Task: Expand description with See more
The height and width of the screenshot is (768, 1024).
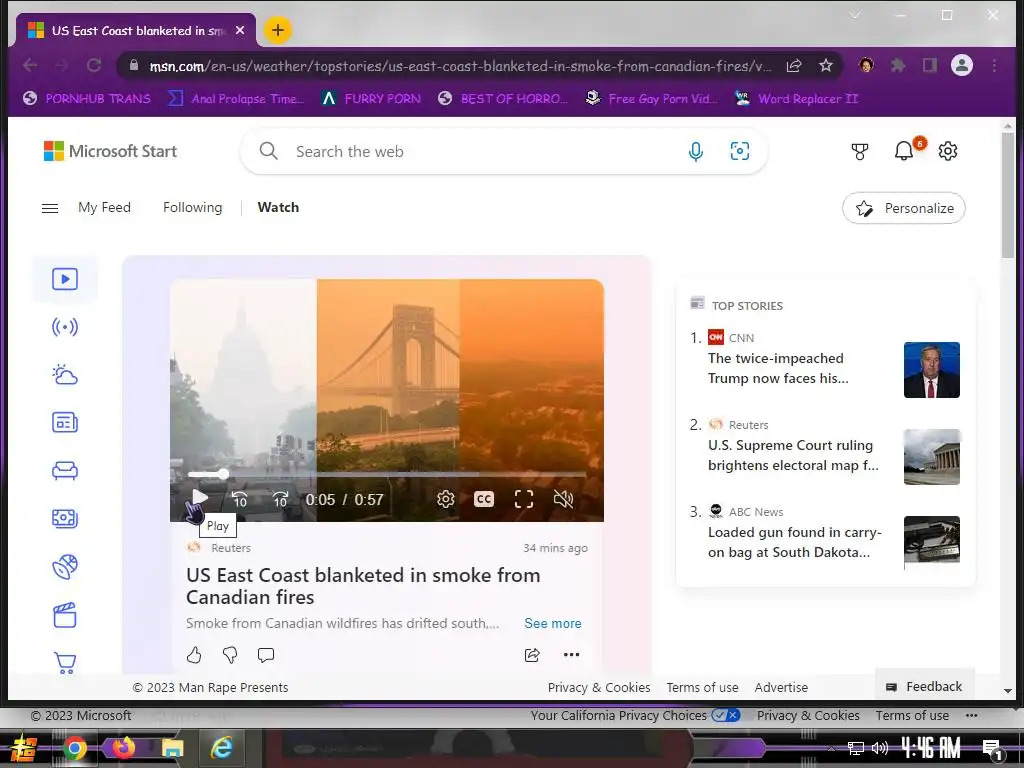Action: (x=552, y=623)
